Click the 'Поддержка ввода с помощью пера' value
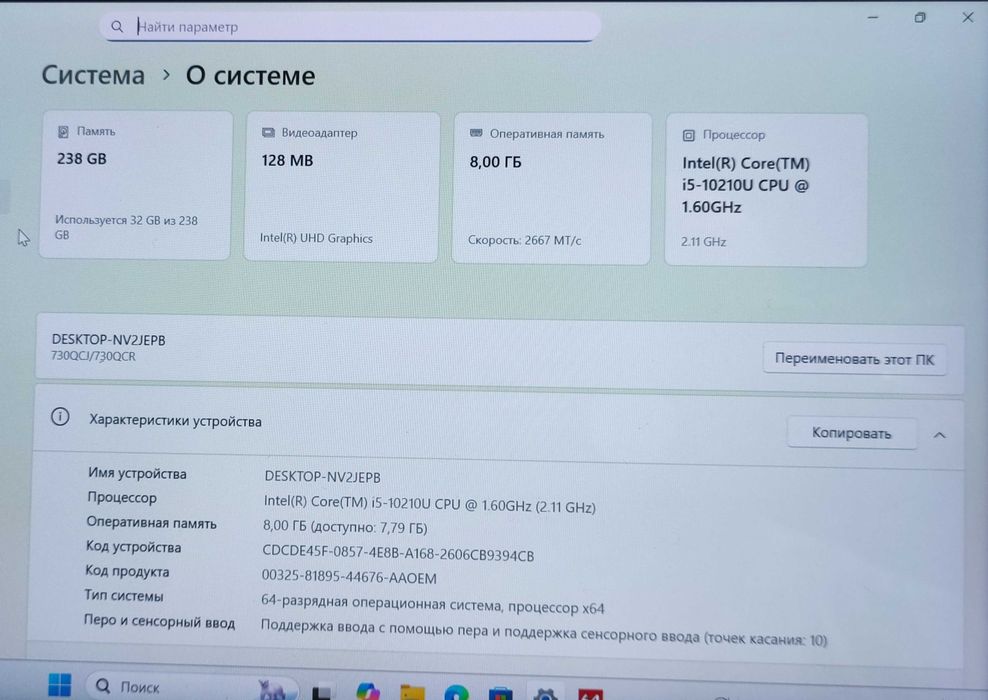Screen dimensions: 988x700 544,633
